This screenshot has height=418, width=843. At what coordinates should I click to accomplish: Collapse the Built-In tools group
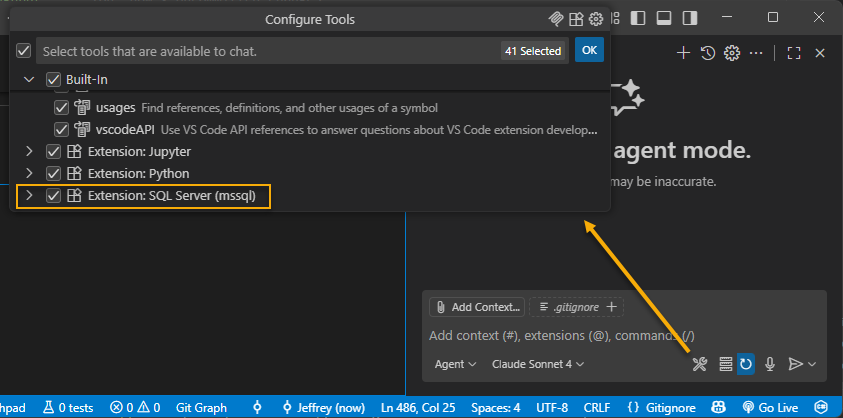pos(29,79)
